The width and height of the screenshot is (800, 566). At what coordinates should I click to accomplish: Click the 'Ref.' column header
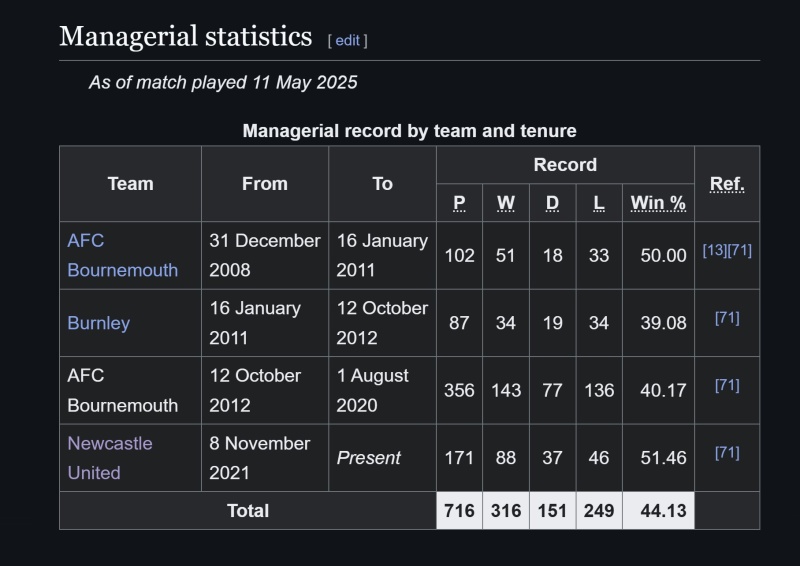point(727,184)
